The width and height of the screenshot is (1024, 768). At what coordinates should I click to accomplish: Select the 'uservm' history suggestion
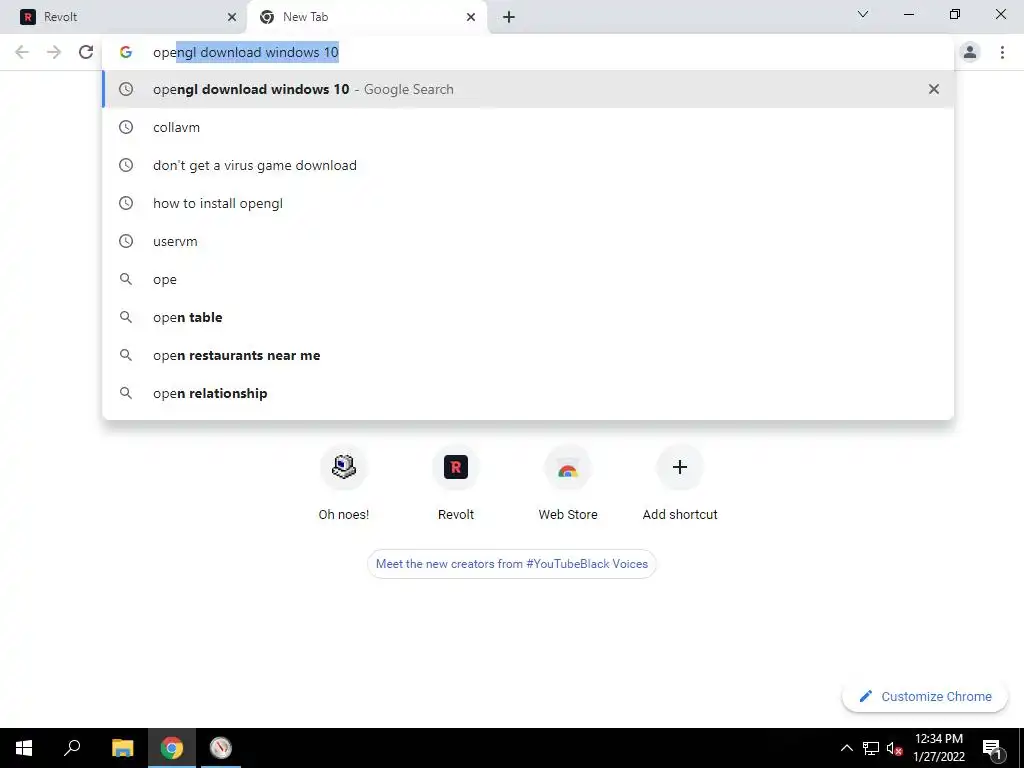pyautogui.click(x=528, y=241)
